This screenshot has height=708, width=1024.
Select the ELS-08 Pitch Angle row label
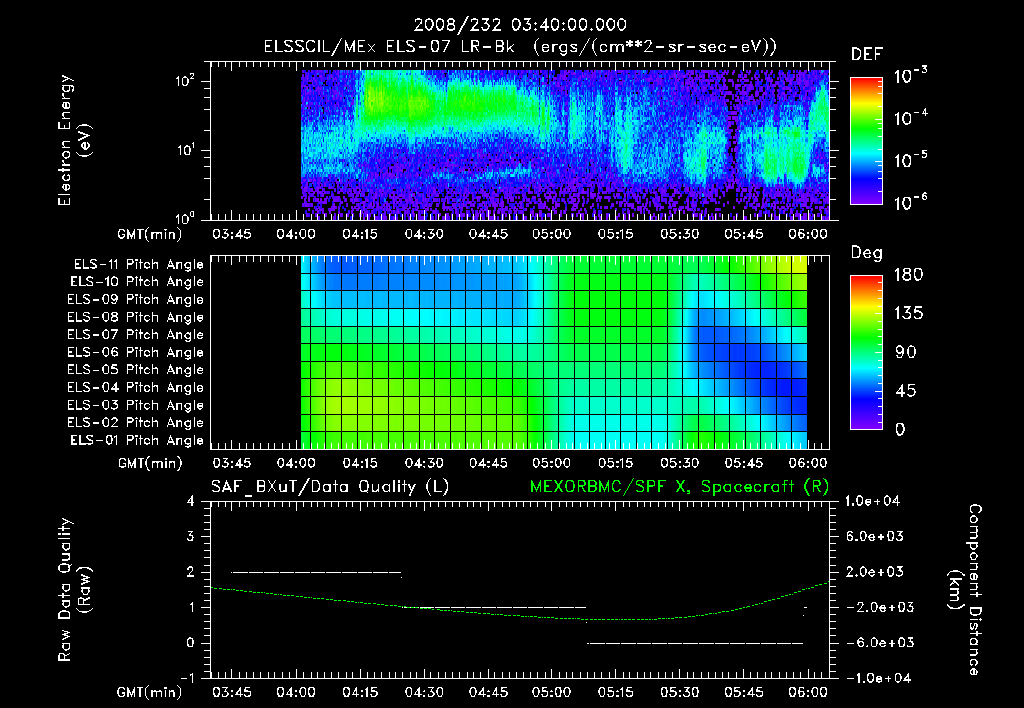pos(135,317)
